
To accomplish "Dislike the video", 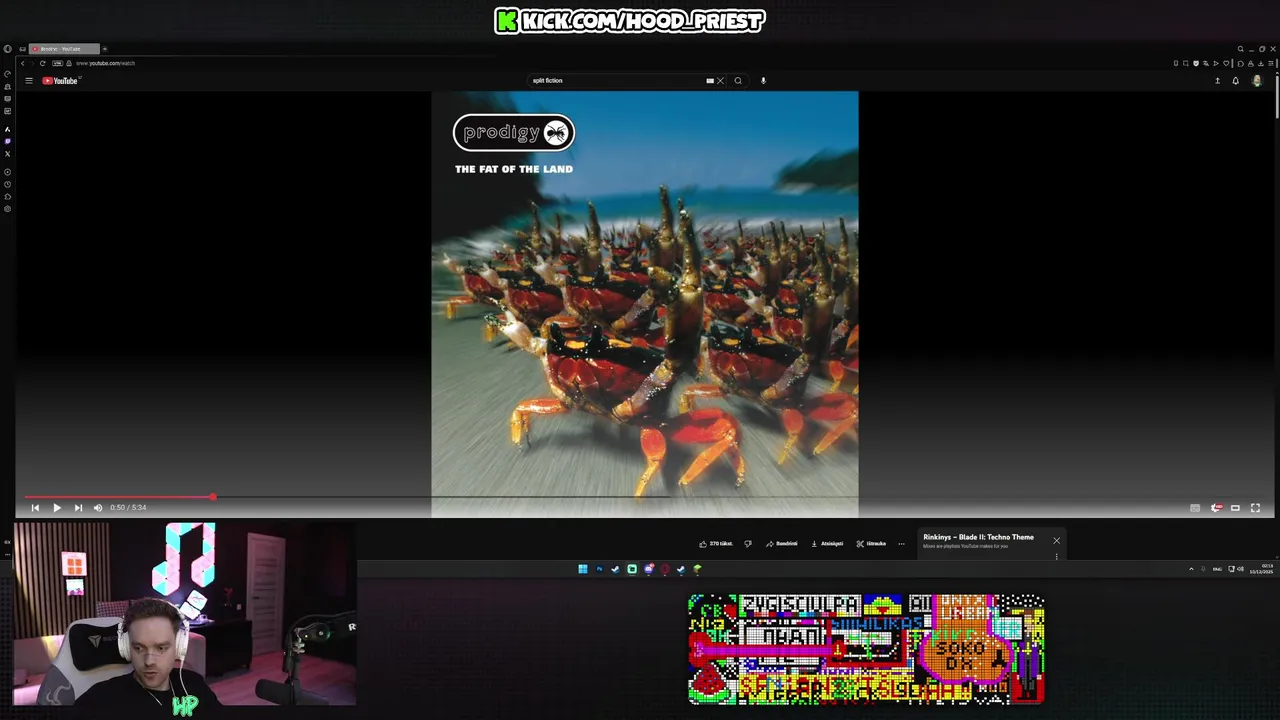I will pyautogui.click(x=748, y=544).
